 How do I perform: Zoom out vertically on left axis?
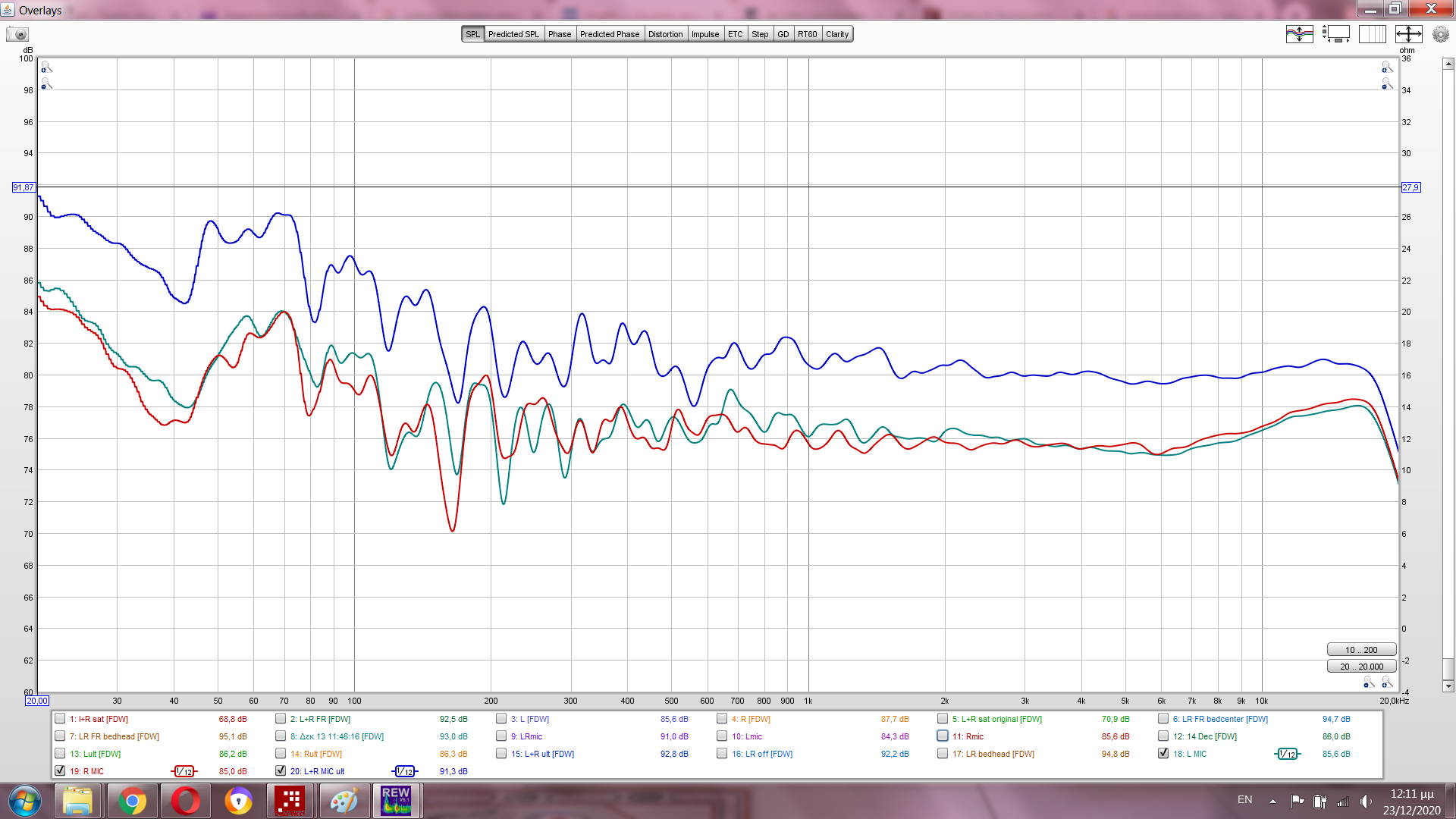46,84
